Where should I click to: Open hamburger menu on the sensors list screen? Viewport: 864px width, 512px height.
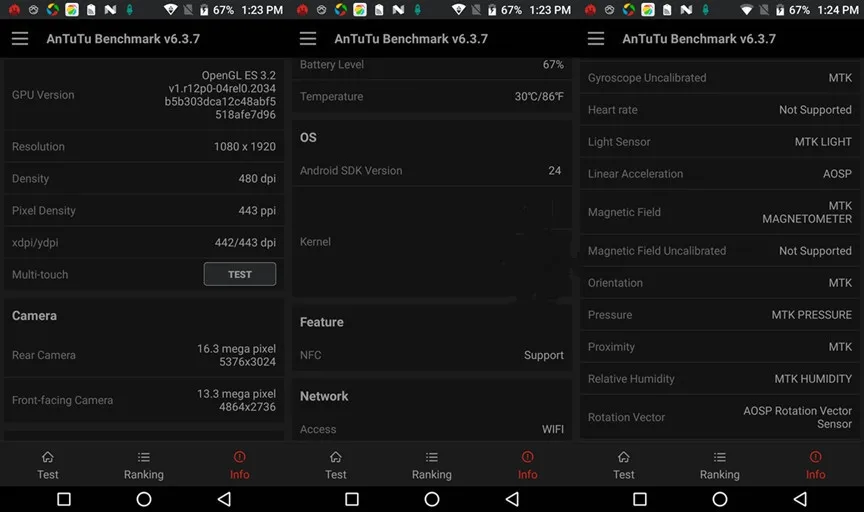click(596, 39)
